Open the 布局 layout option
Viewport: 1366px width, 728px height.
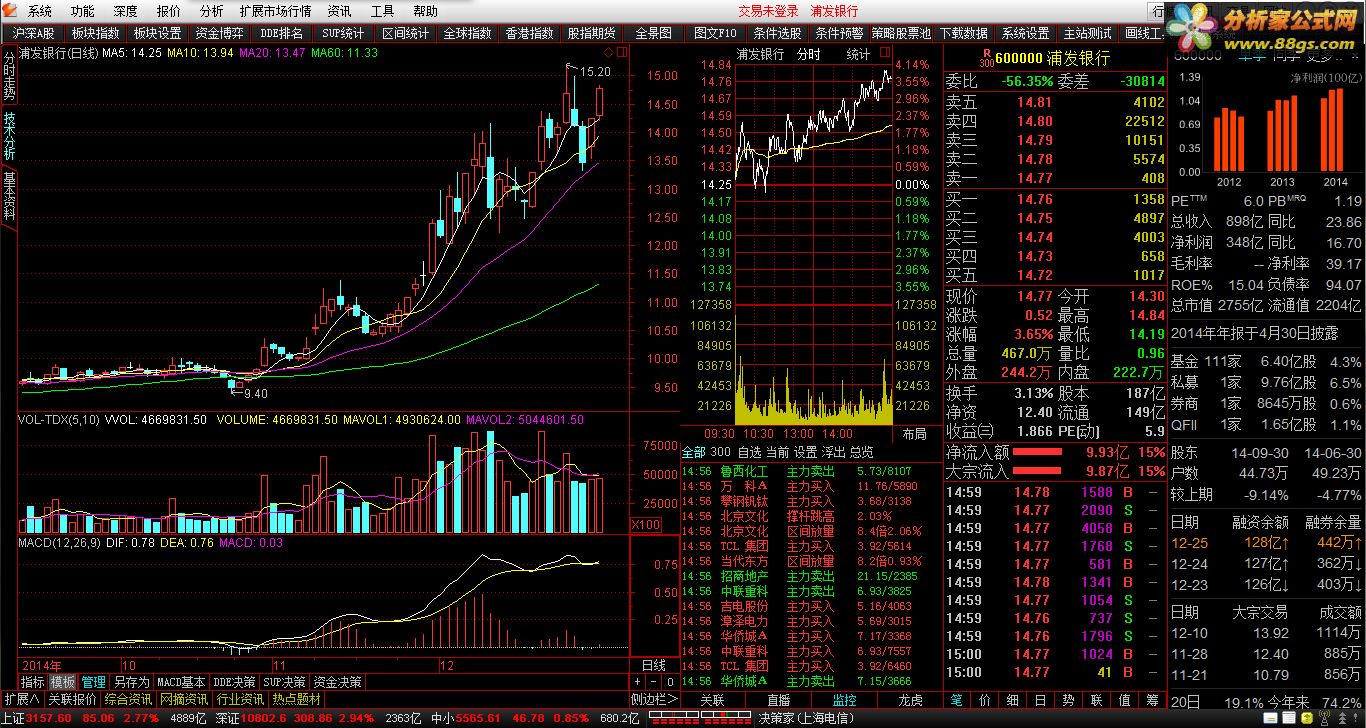pos(914,434)
